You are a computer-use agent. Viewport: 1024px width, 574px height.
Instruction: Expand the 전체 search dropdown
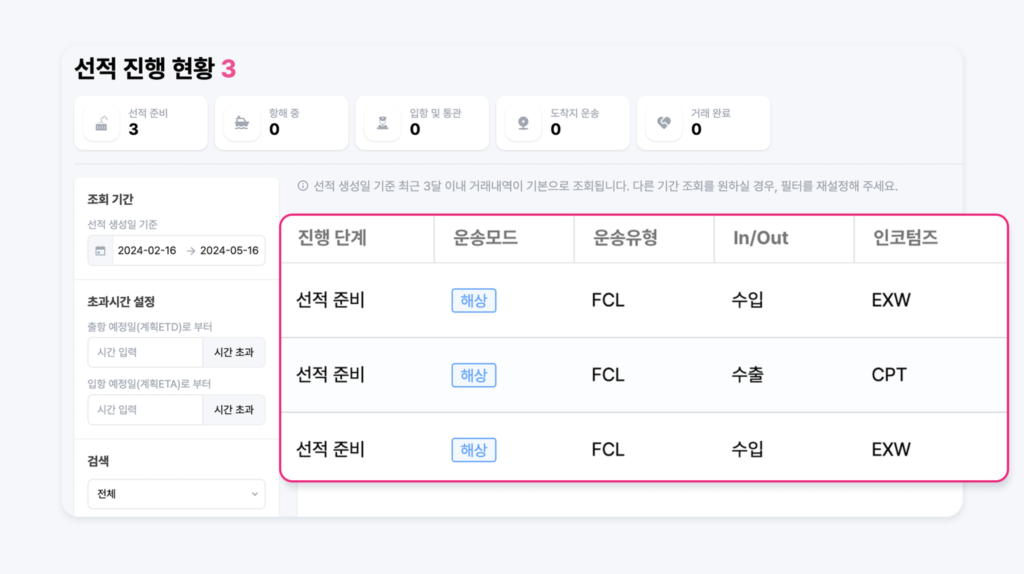(x=176, y=494)
